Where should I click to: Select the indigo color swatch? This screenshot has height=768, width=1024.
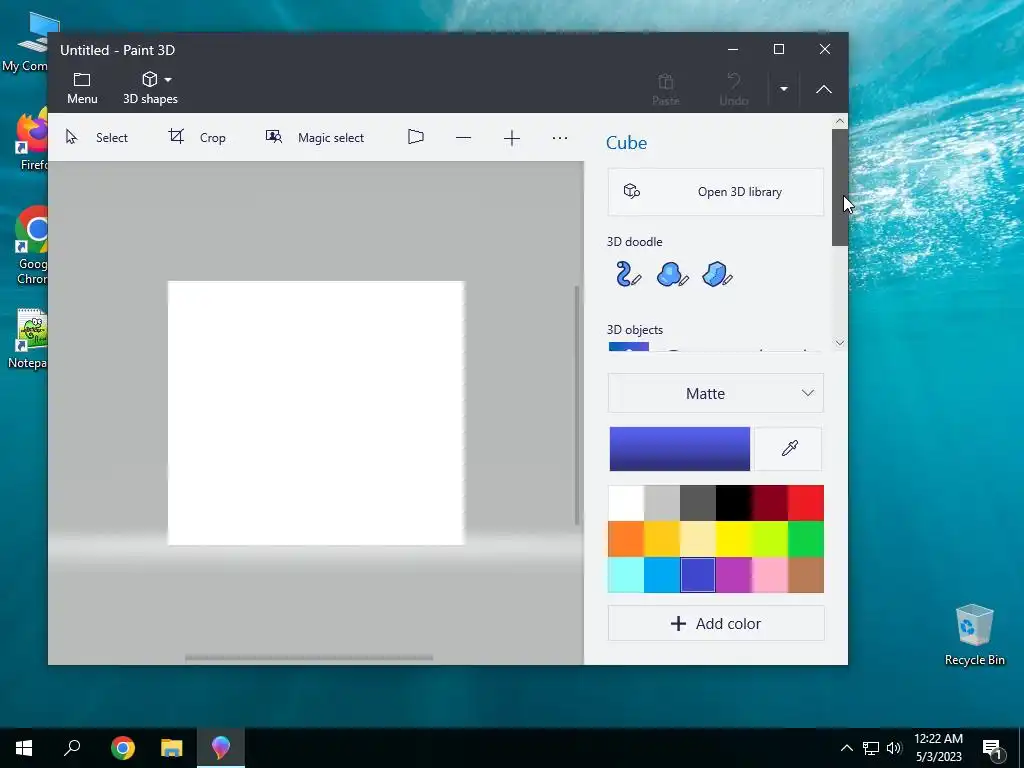[x=697, y=575]
